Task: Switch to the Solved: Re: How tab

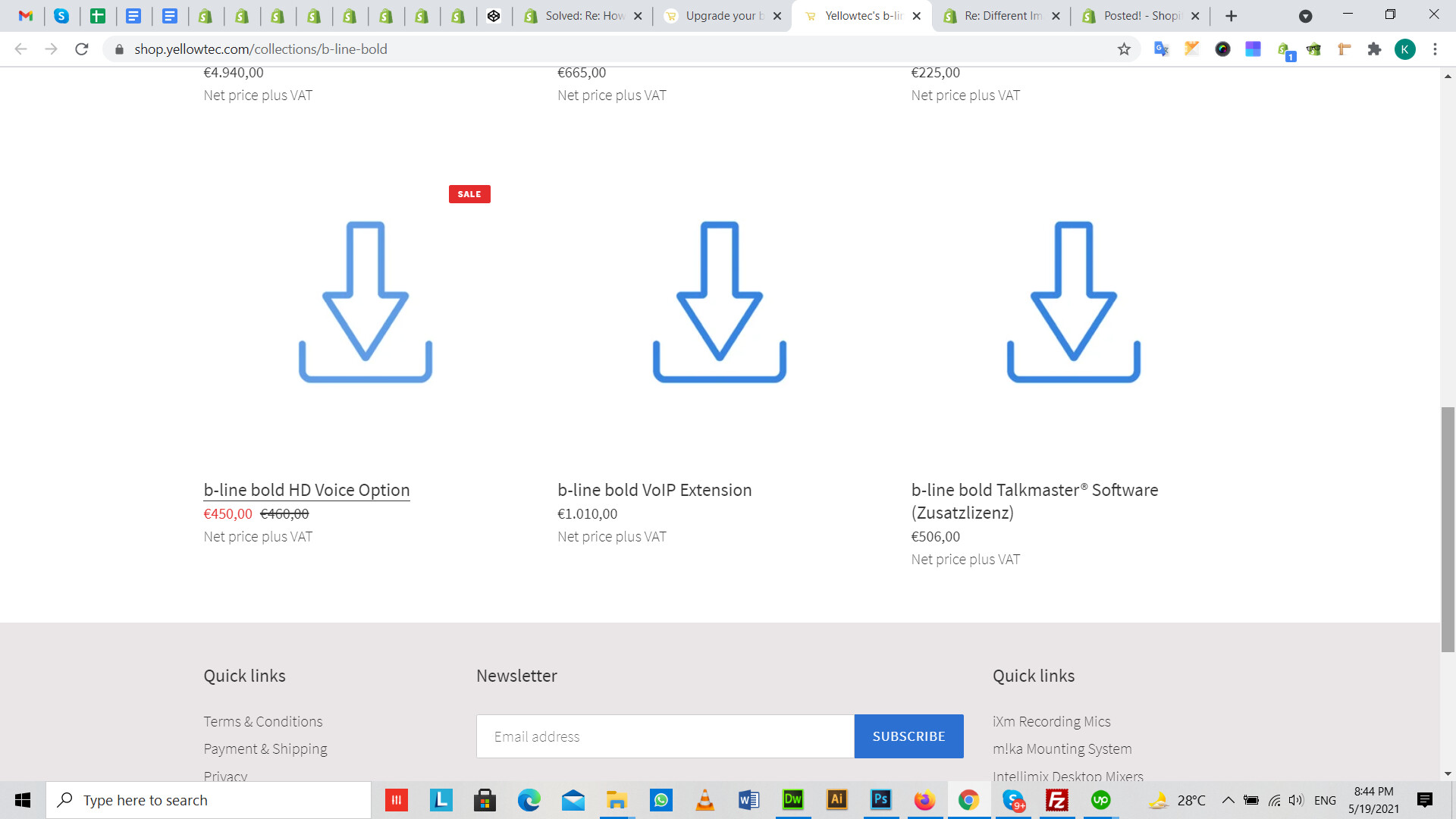Action: 584,16
